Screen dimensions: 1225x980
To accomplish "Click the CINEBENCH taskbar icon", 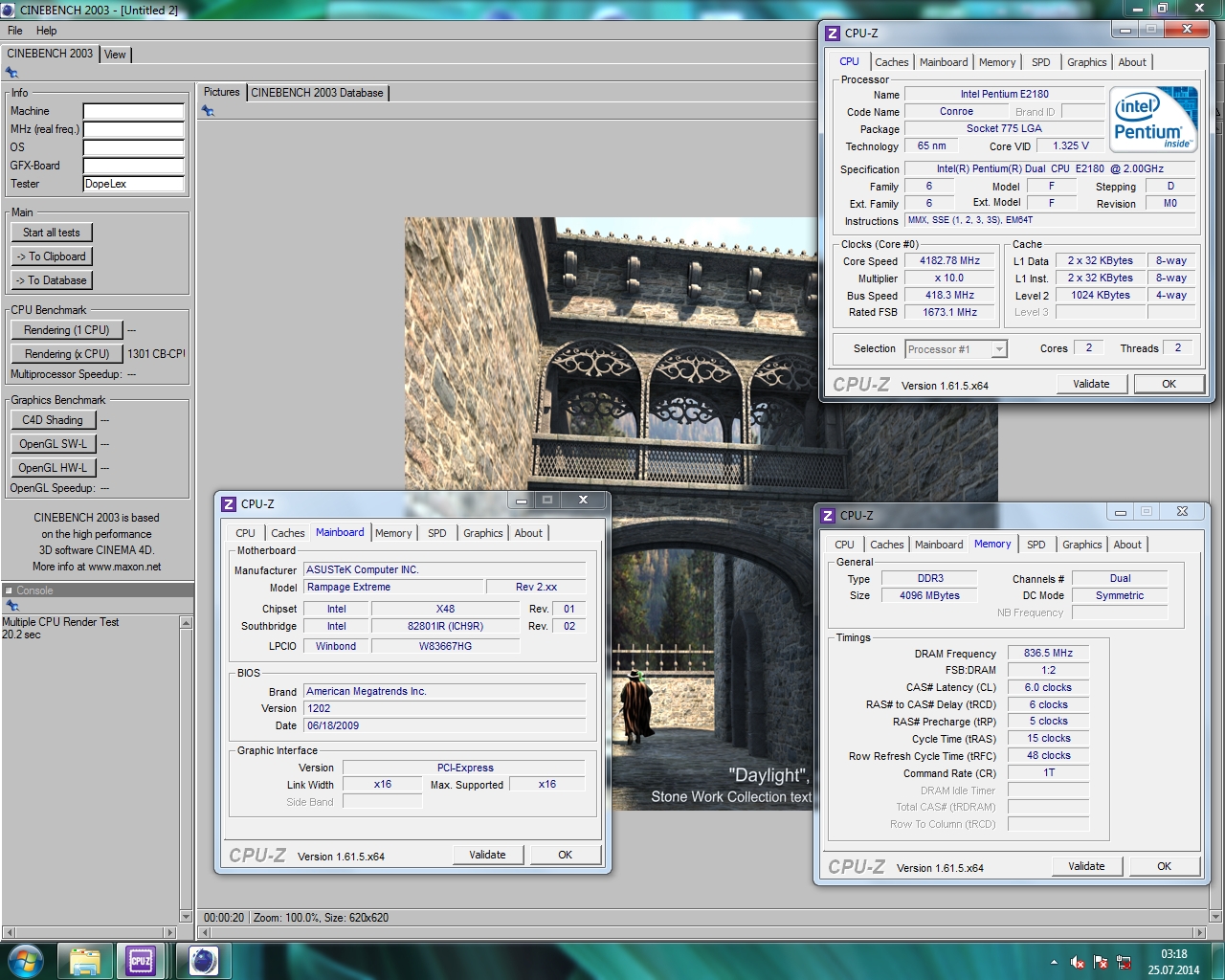I will 203,961.
